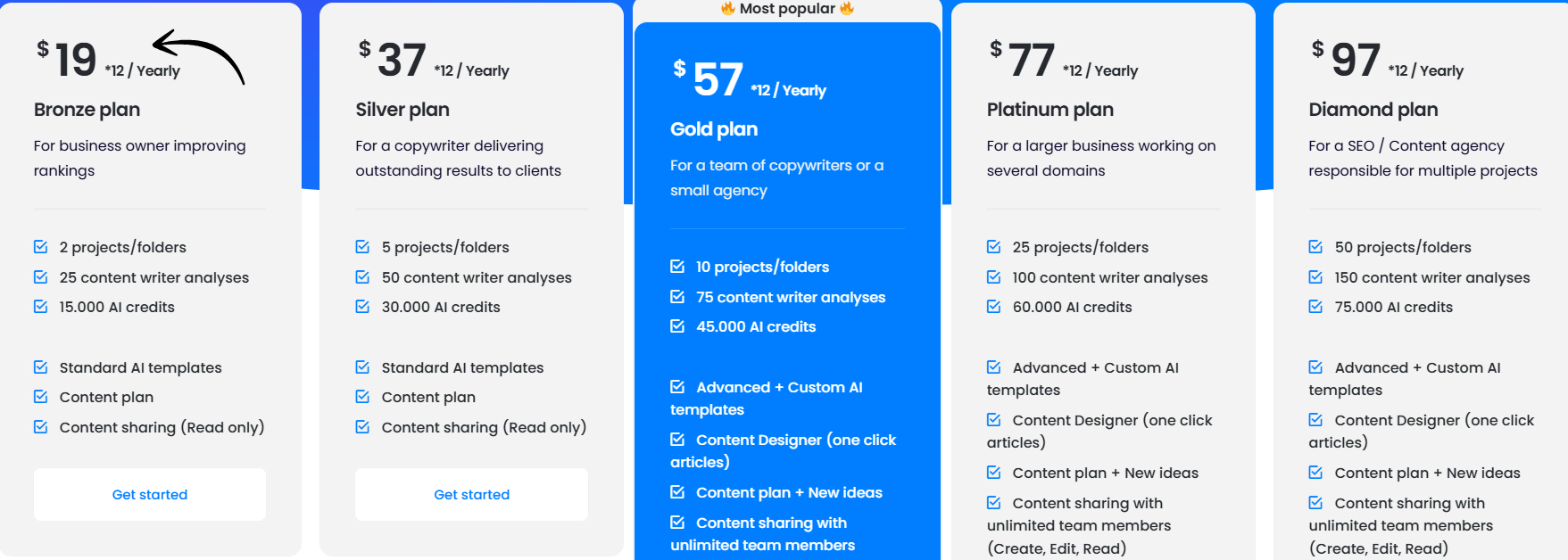Select the Gold plan heading
The width and height of the screenshot is (1568, 560).
click(714, 129)
